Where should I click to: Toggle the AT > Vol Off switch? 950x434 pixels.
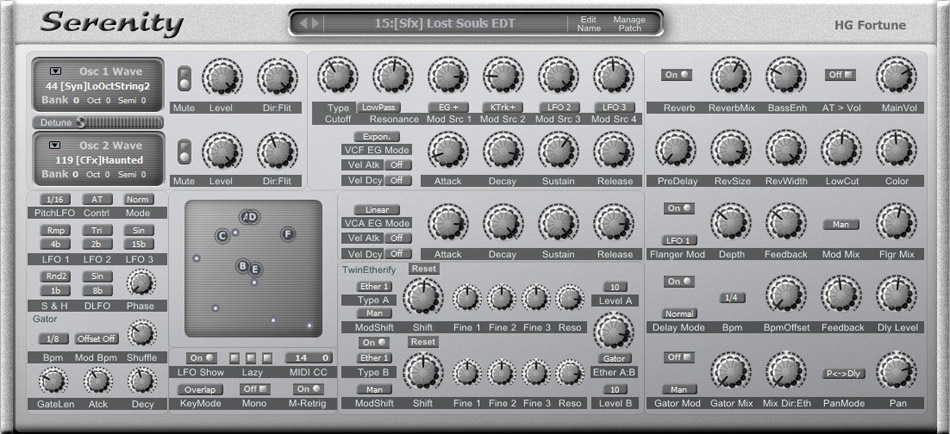[x=840, y=75]
